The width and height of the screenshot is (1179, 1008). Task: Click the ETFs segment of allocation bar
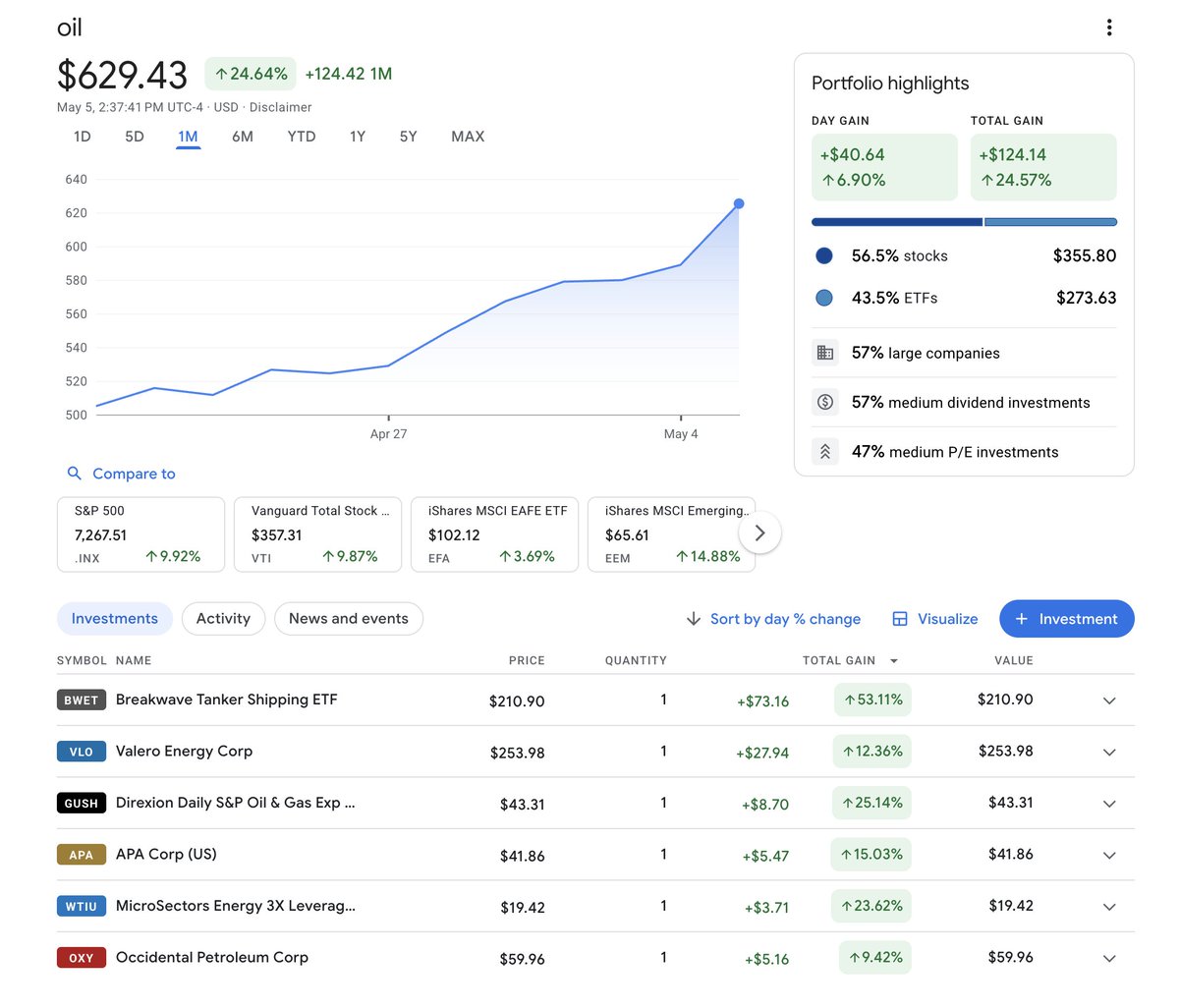click(1050, 222)
